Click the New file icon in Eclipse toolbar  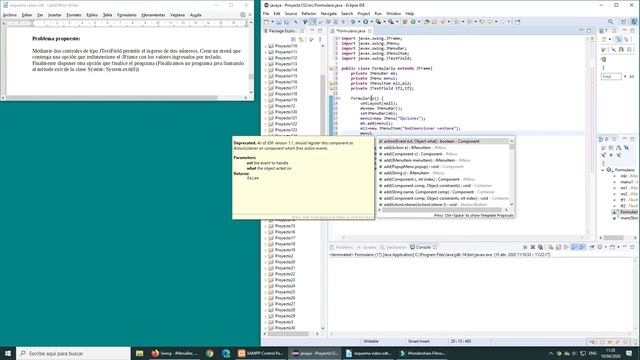point(267,22)
